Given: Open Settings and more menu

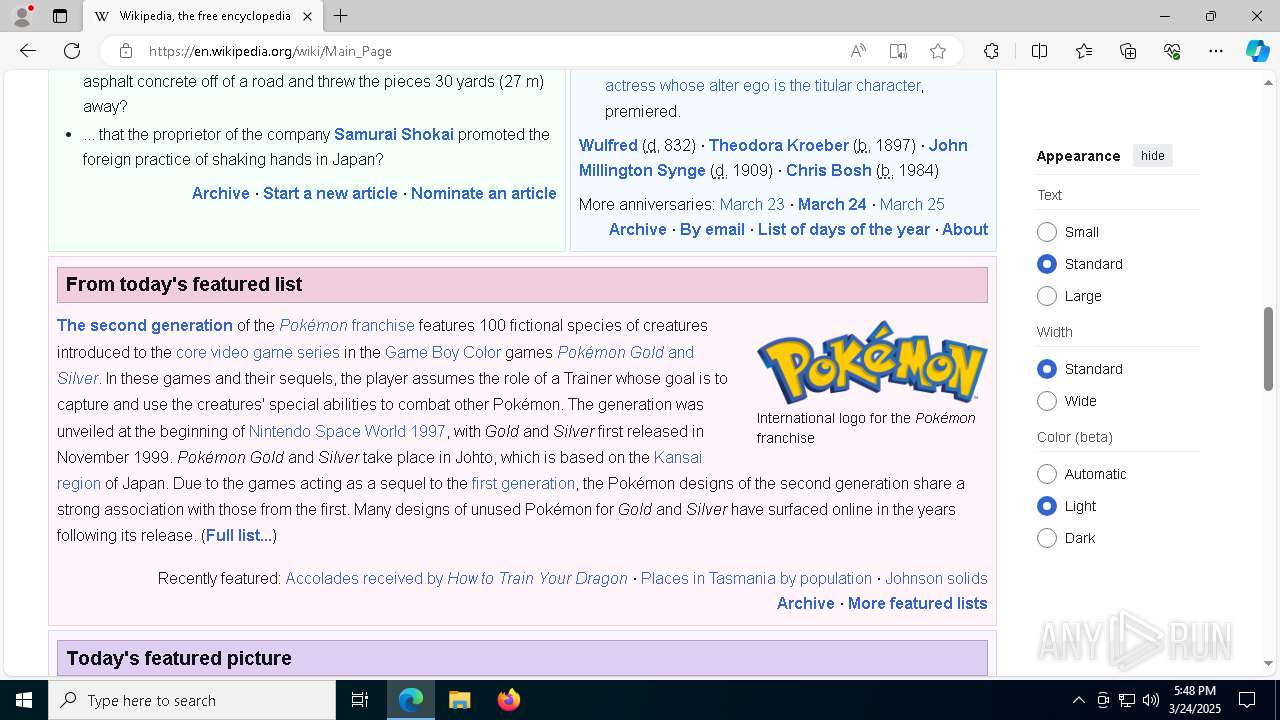Looking at the screenshot, I should pyautogui.click(x=1216, y=51).
